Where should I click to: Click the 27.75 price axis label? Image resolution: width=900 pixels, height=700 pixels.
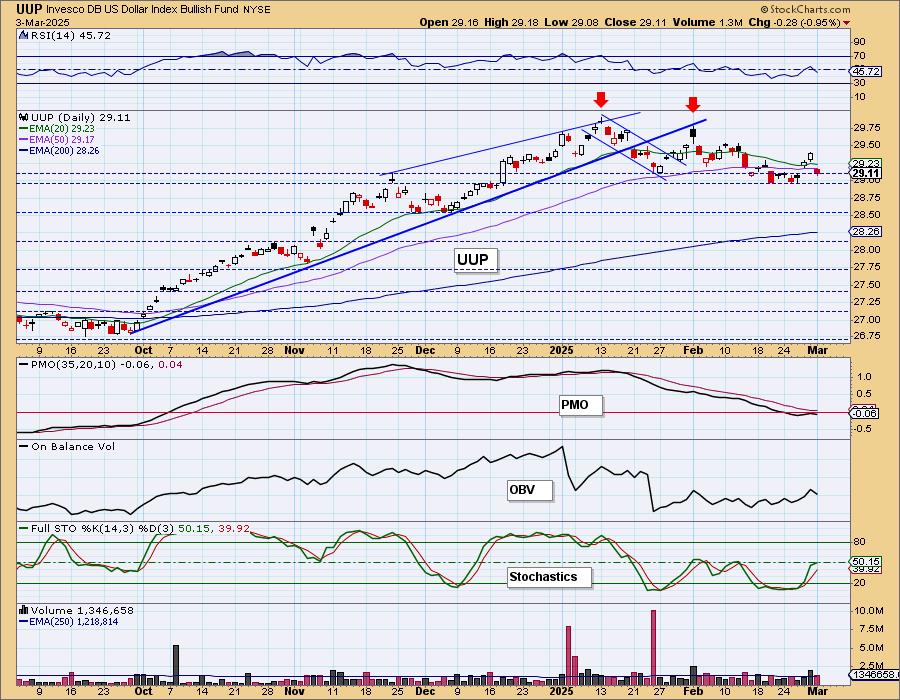point(867,267)
